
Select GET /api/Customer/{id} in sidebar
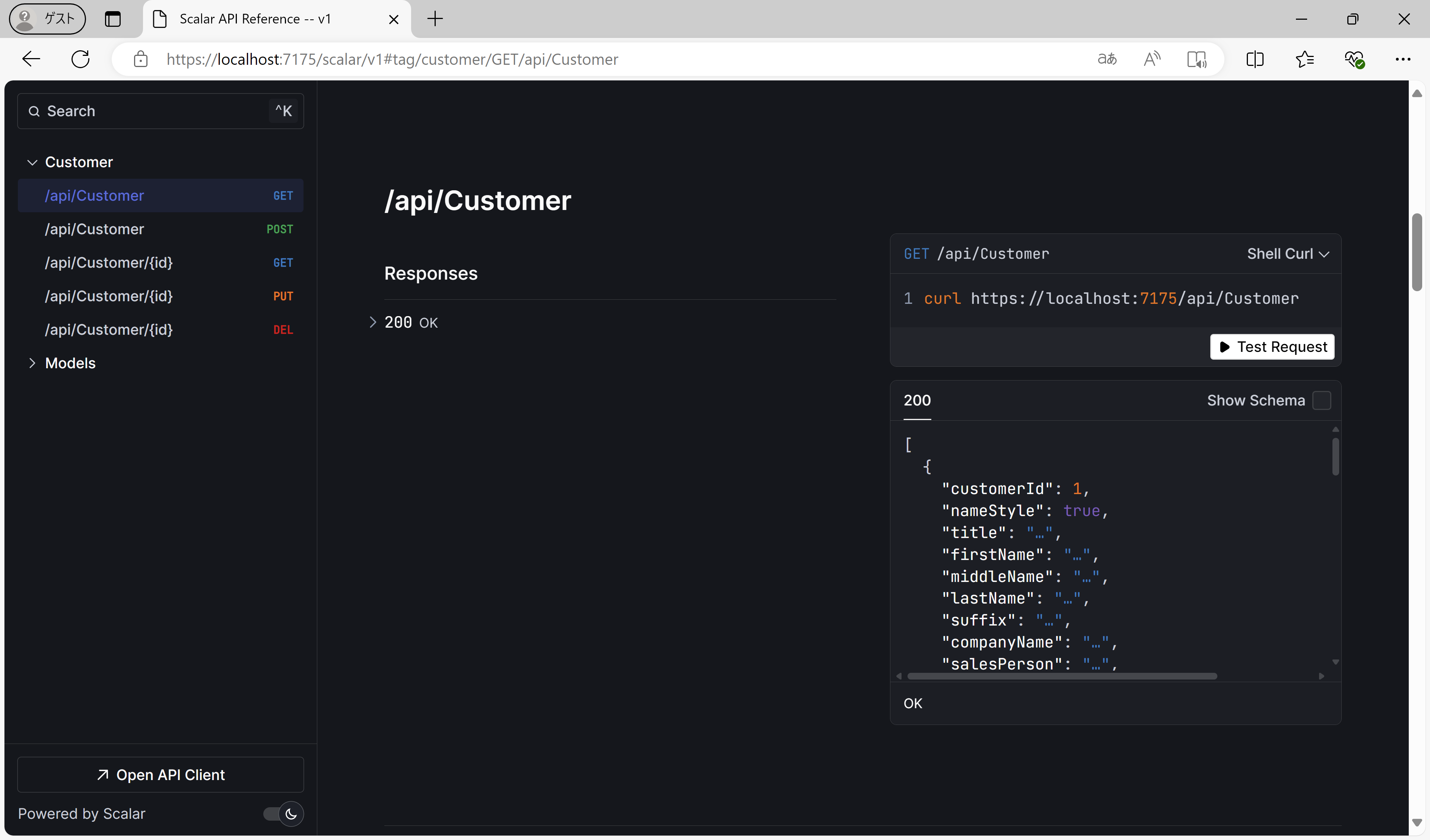(161, 263)
